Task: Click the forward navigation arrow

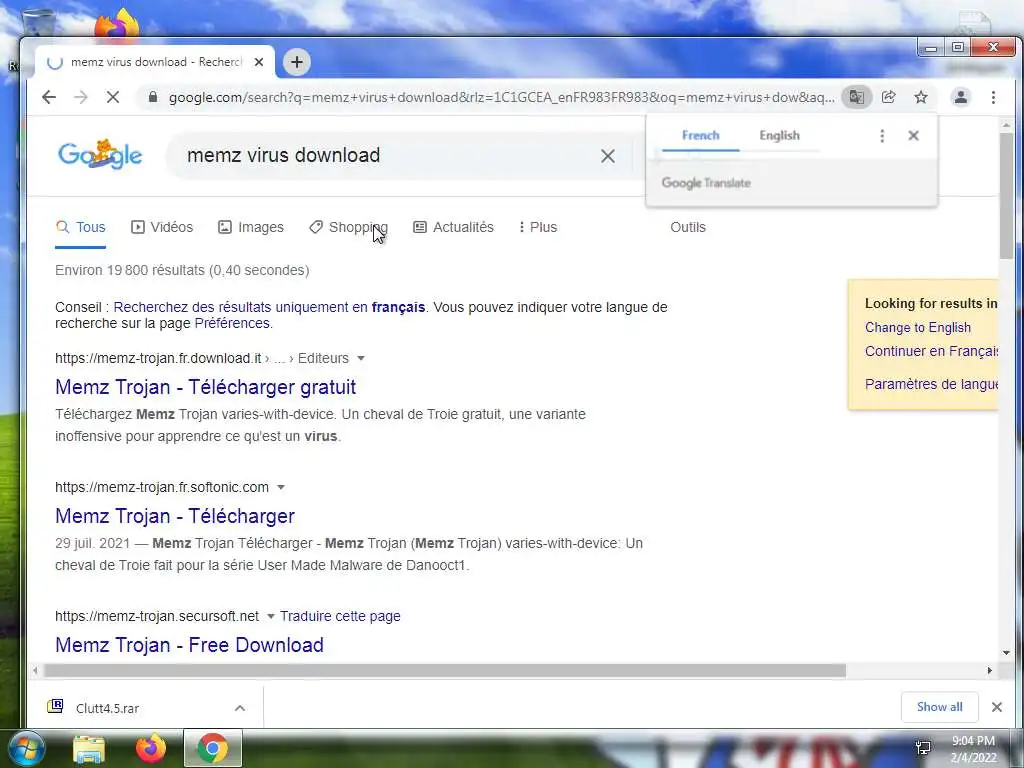Action: pos(80,97)
